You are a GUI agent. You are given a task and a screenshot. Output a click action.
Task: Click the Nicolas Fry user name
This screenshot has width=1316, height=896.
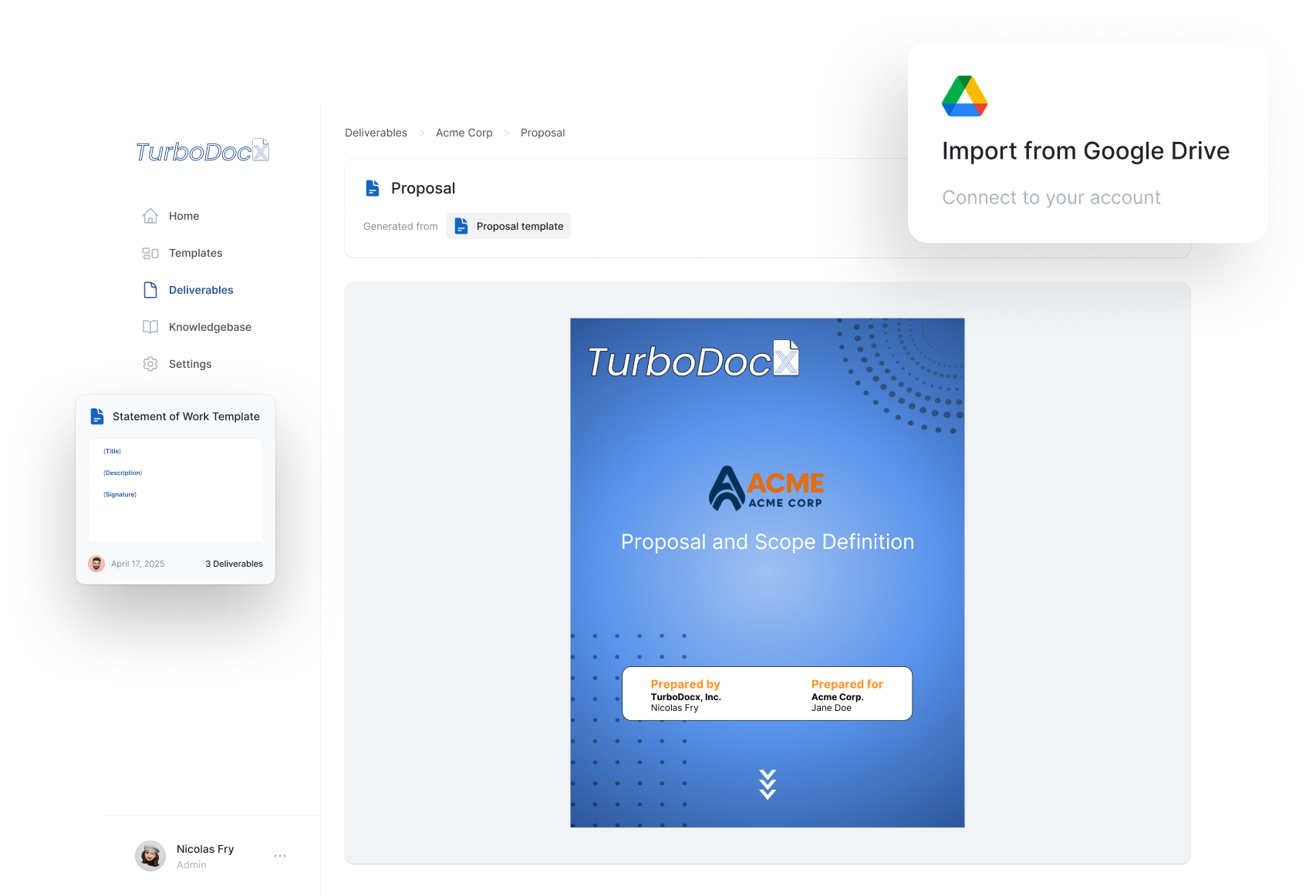point(205,849)
